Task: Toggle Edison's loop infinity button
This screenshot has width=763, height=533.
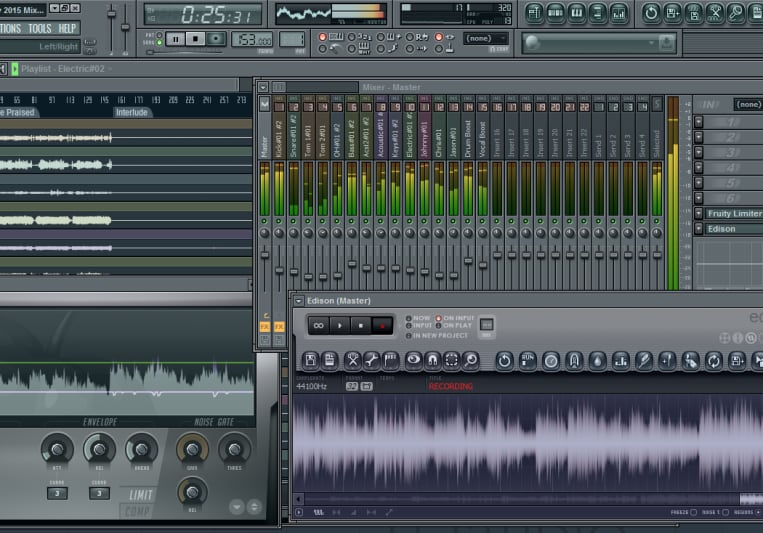Action: [318, 326]
